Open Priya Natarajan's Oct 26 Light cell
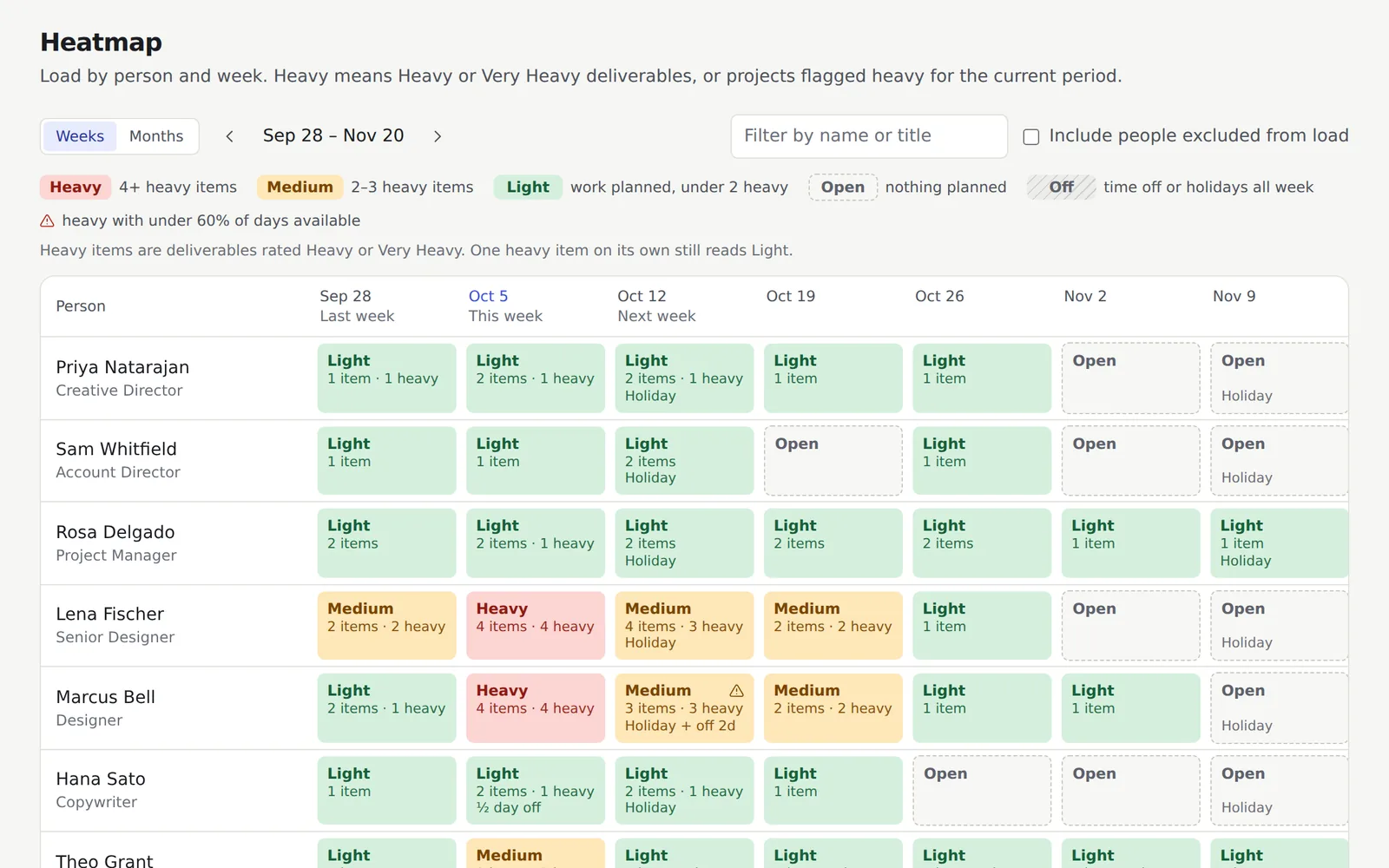Image resolution: width=1389 pixels, height=868 pixels. click(x=982, y=378)
